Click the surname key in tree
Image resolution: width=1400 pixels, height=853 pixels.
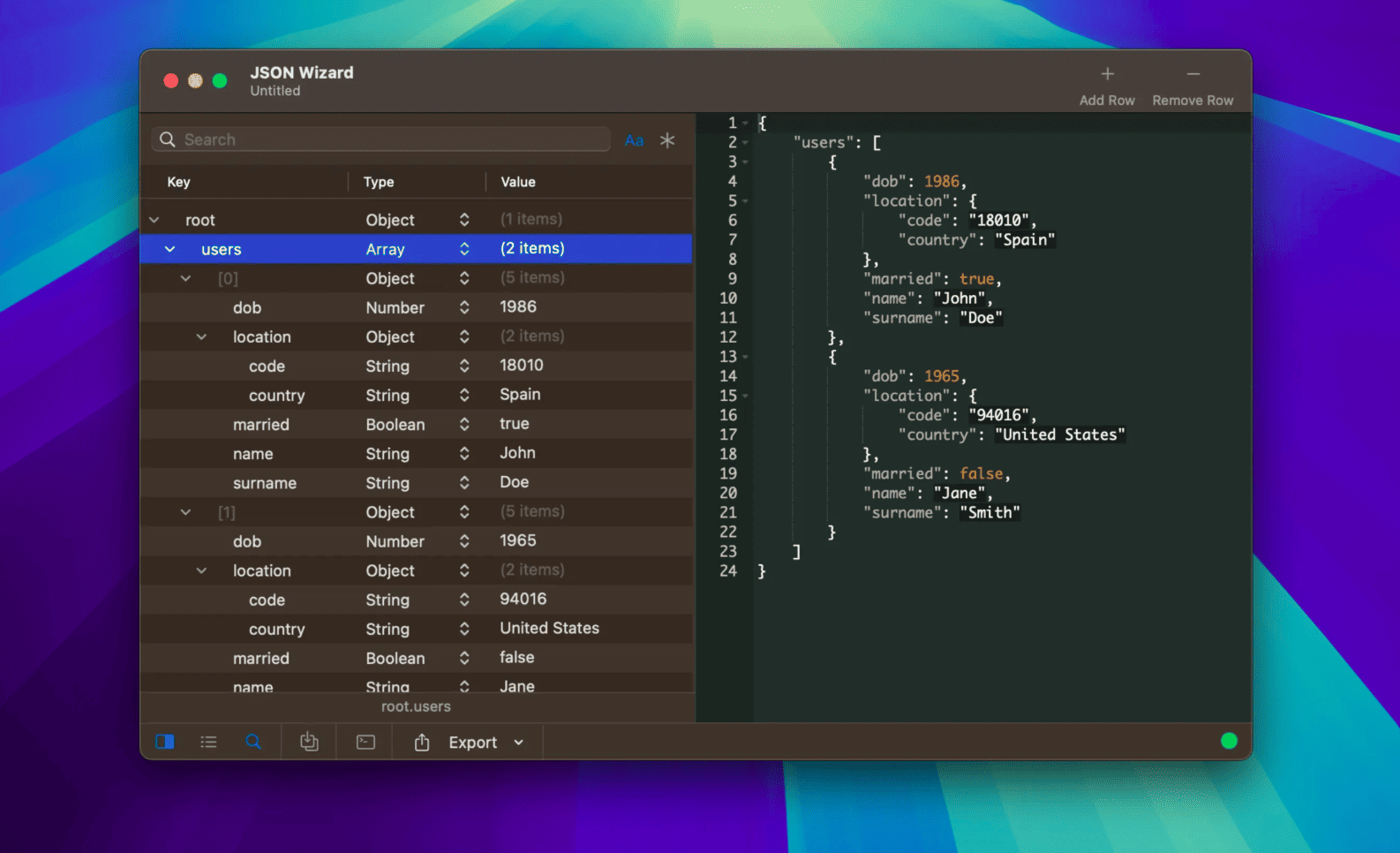click(x=265, y=483)
